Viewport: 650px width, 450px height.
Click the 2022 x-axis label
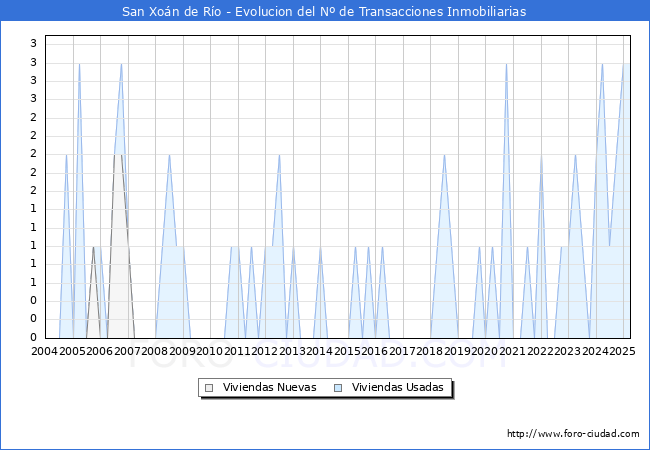click(x=540, y=351)
